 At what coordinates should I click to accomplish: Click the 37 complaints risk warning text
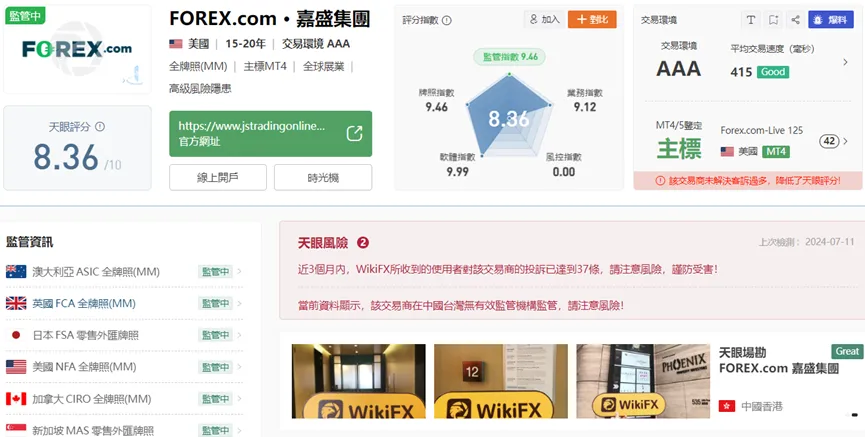click(x=508, y=270)
